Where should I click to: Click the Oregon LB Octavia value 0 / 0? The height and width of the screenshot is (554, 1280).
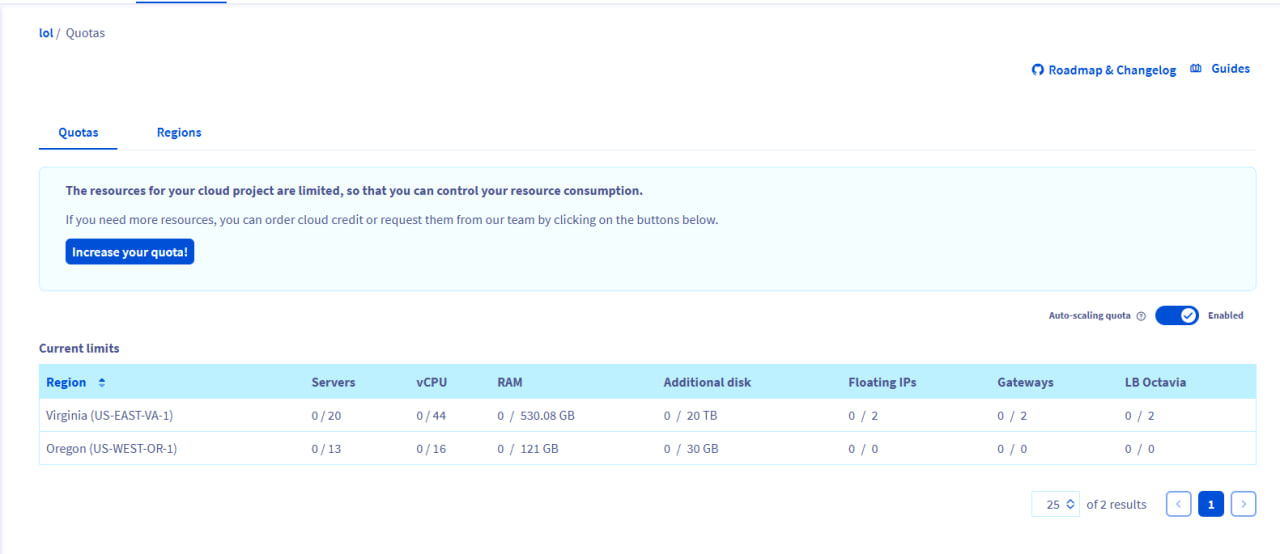click(x=1140, y=449)
